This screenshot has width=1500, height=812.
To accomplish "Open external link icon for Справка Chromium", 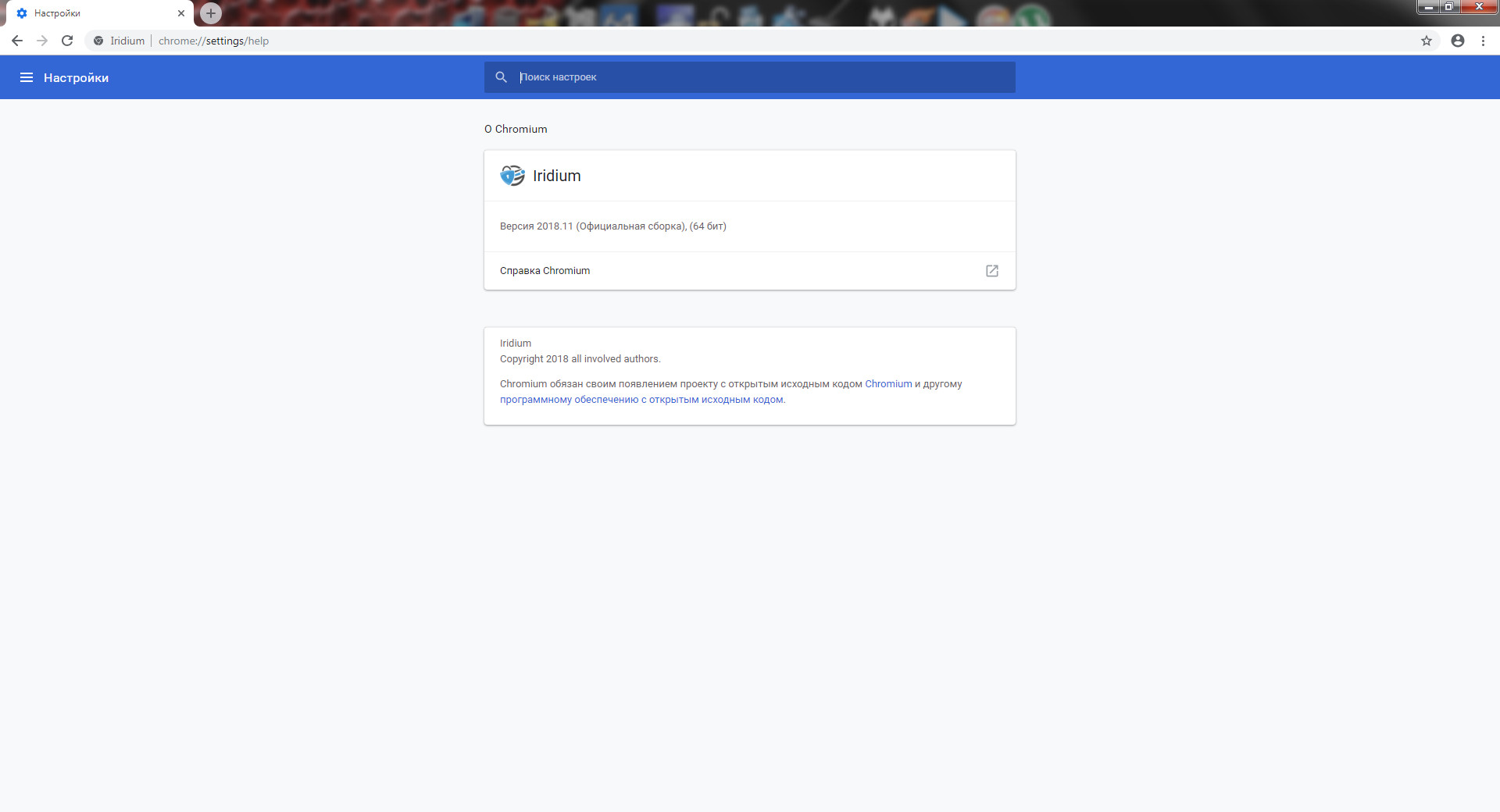I will 992,271.
